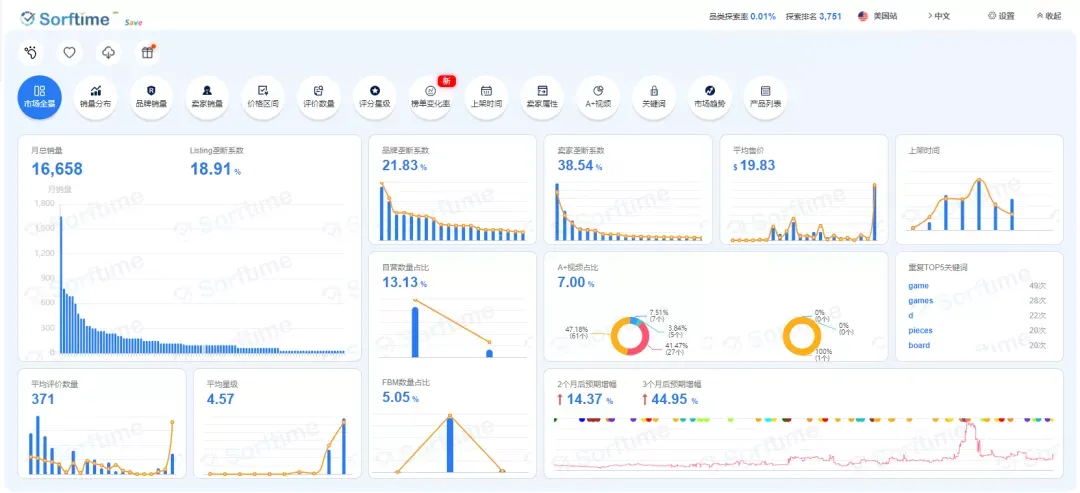
Task: Click the keyword link 'pieces'
Action: click(920, 331)
